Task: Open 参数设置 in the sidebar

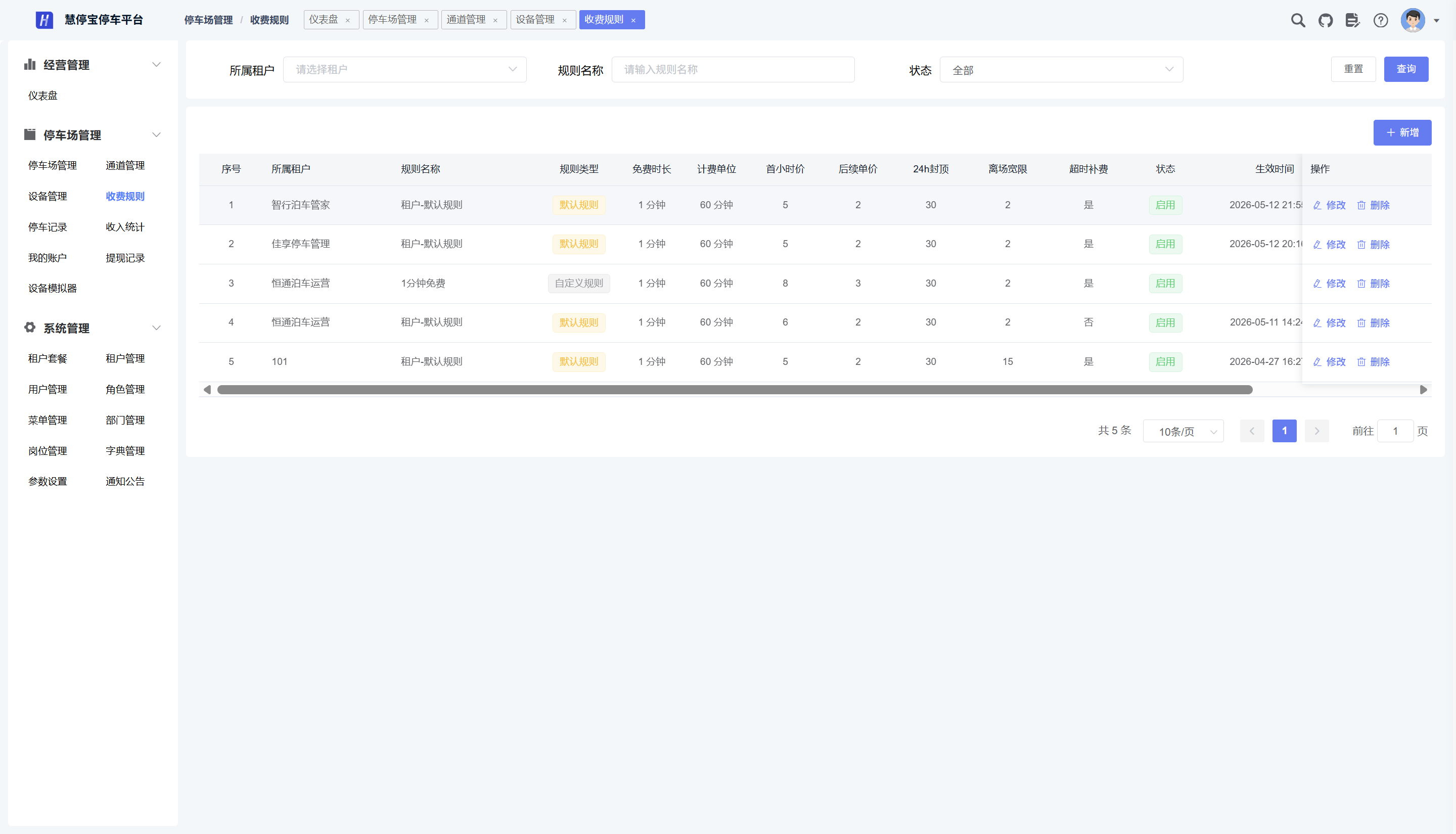Action: (x=48, y=482)
